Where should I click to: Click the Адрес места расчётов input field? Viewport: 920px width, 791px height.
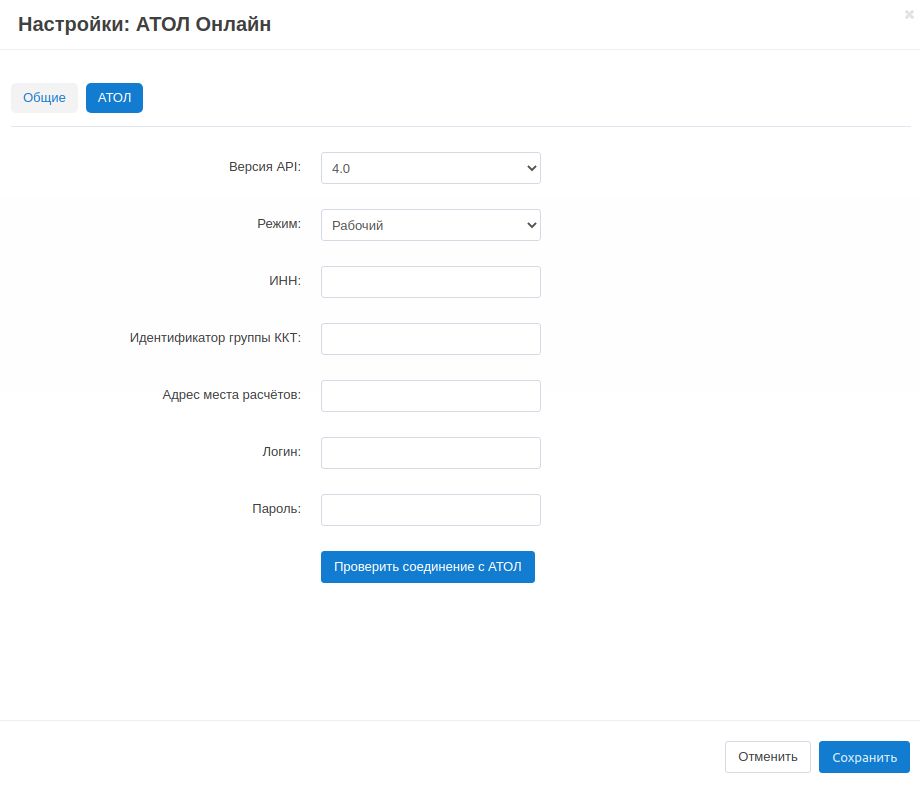[430, 396]
